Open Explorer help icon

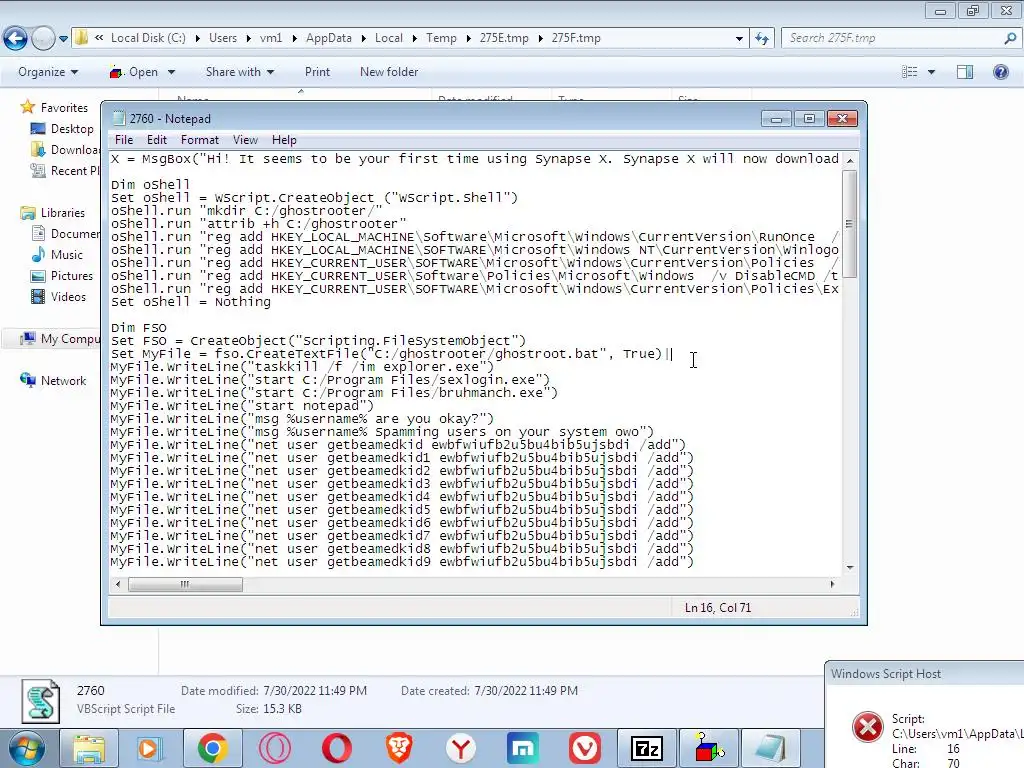point(1000,72)
